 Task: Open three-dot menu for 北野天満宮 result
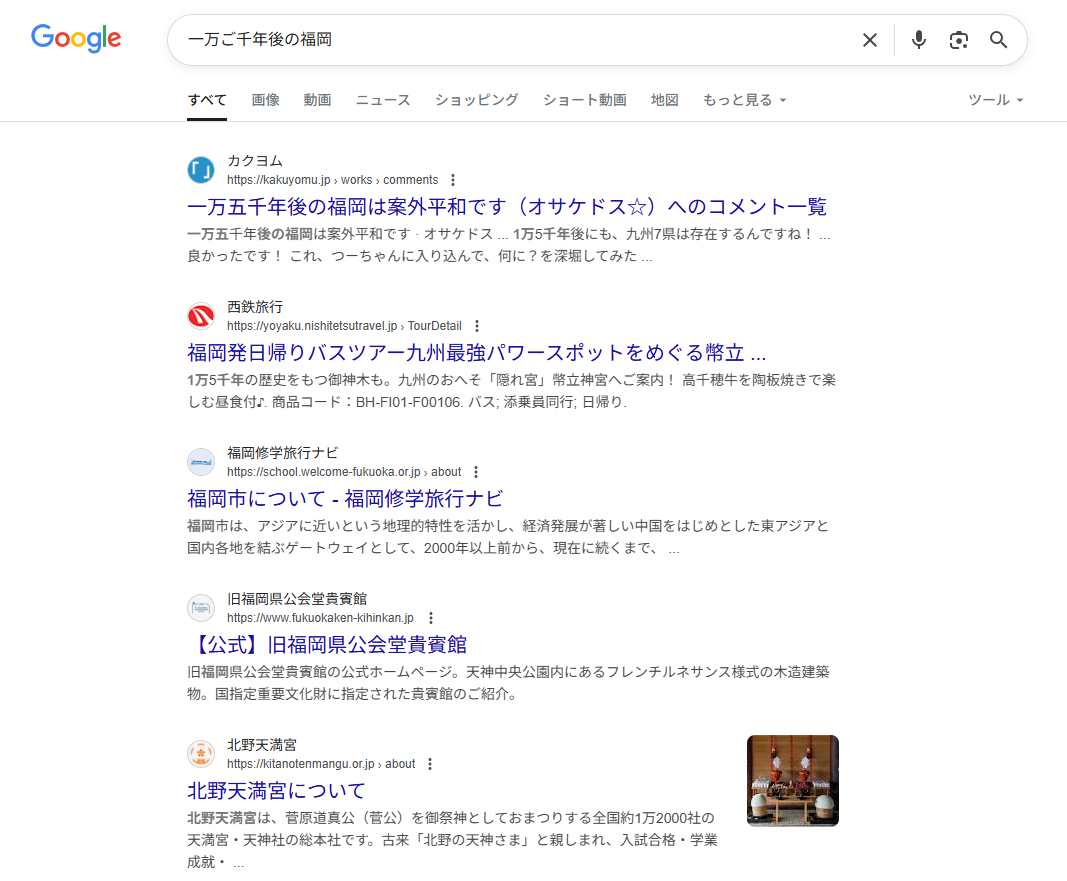[430, 764]
